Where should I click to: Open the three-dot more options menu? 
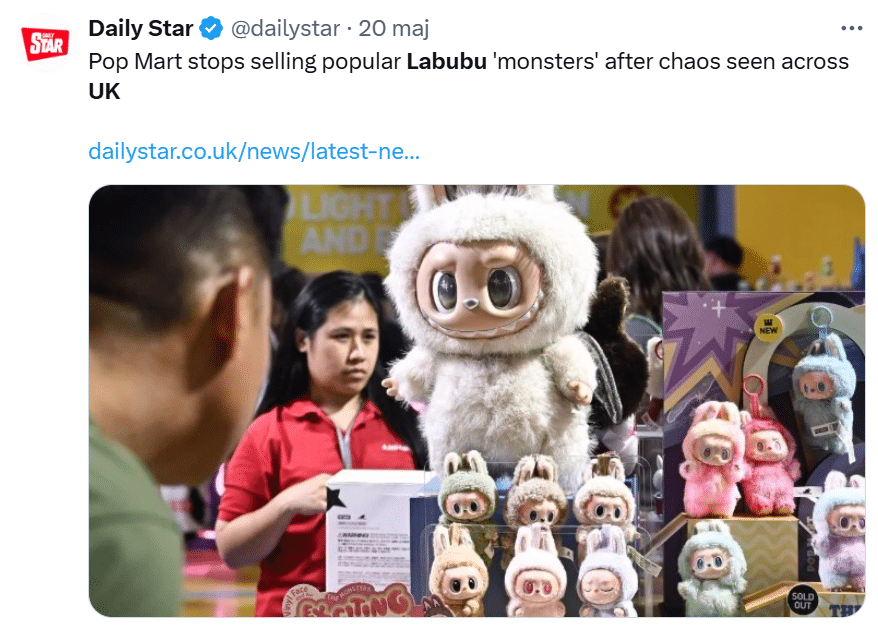(852, 28)
